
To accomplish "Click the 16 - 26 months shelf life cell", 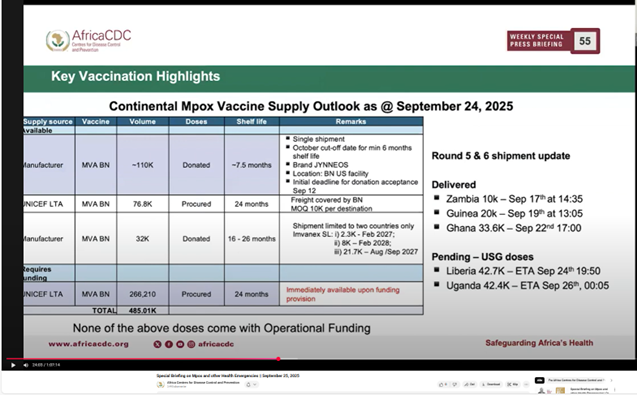I will pyautogui.click(x=251, y=239).
